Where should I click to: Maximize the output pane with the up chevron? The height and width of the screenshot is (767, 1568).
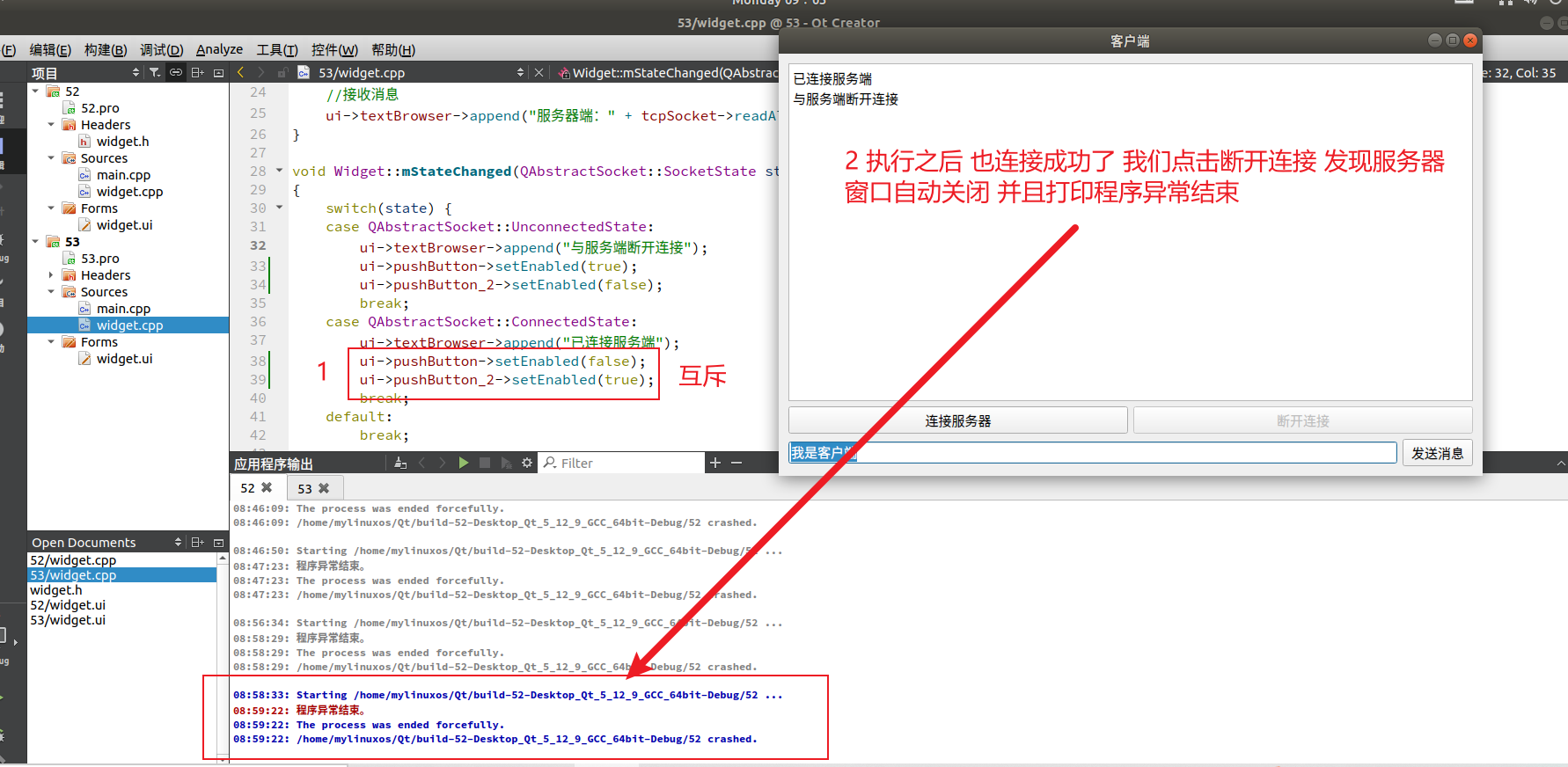click(x=1561, y=463)
